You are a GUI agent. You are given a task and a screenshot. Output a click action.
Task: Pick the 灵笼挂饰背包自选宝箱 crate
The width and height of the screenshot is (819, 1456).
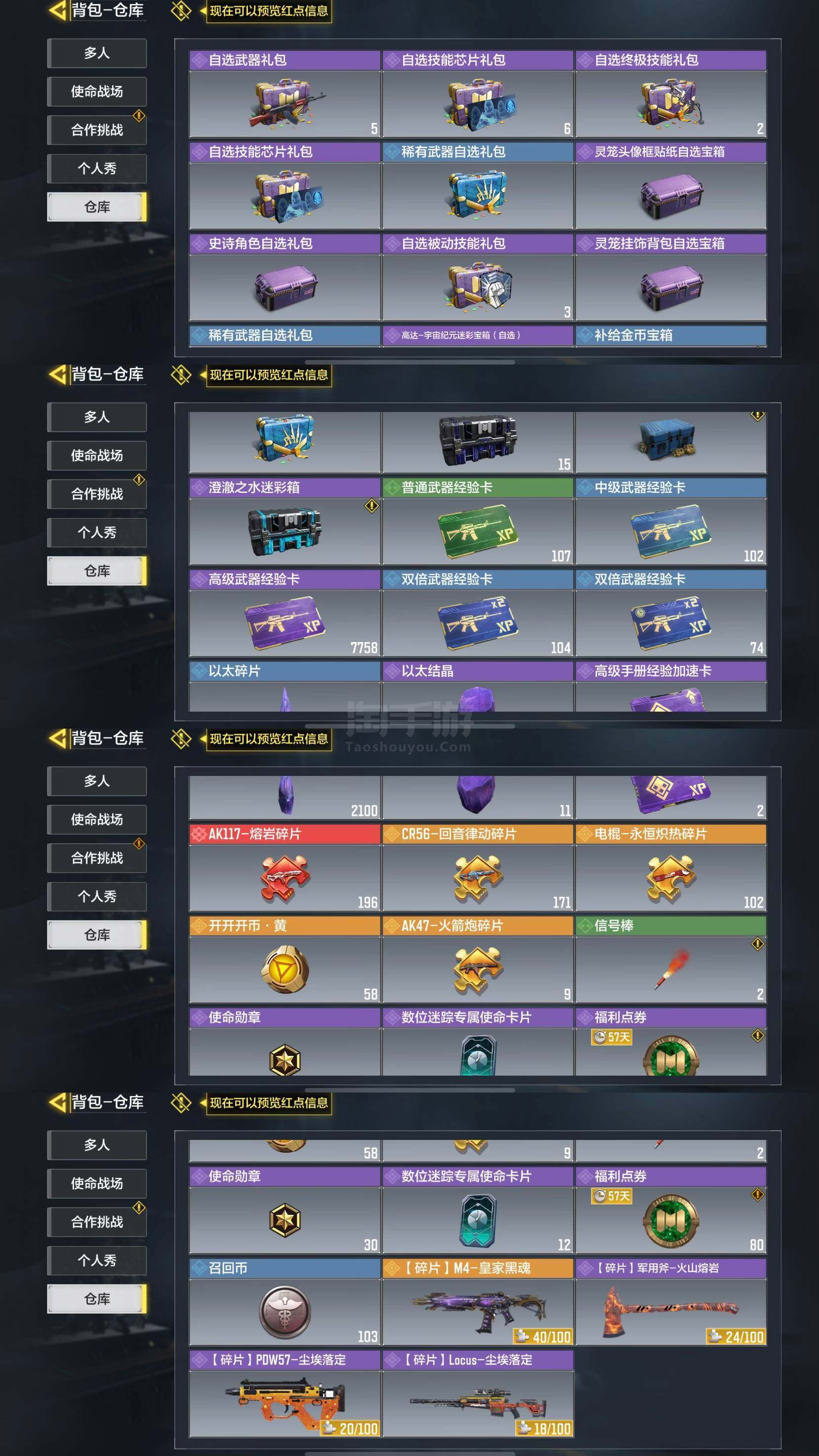pyautogui.click(x=670, y=277)
